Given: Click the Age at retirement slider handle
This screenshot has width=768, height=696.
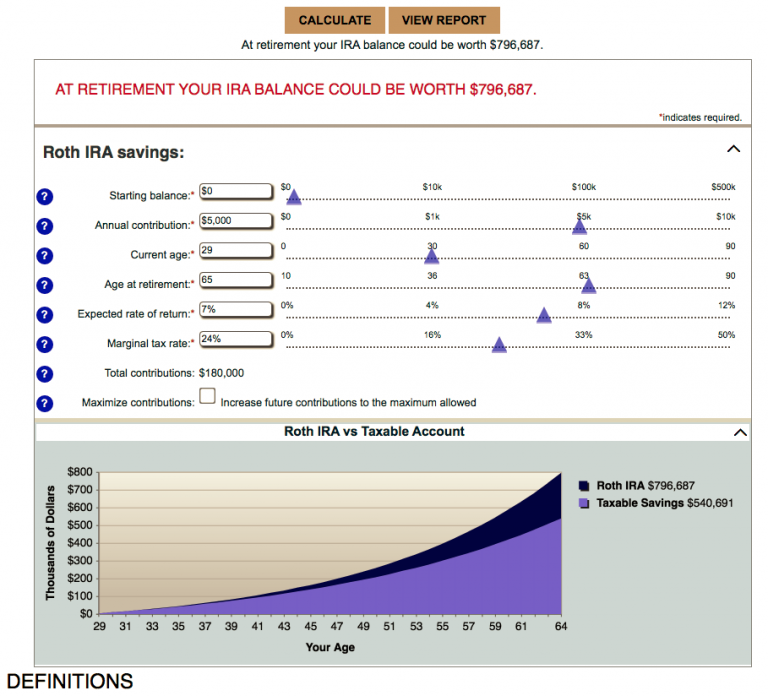Looking at the screenshot, I should (x=589, y=286).
